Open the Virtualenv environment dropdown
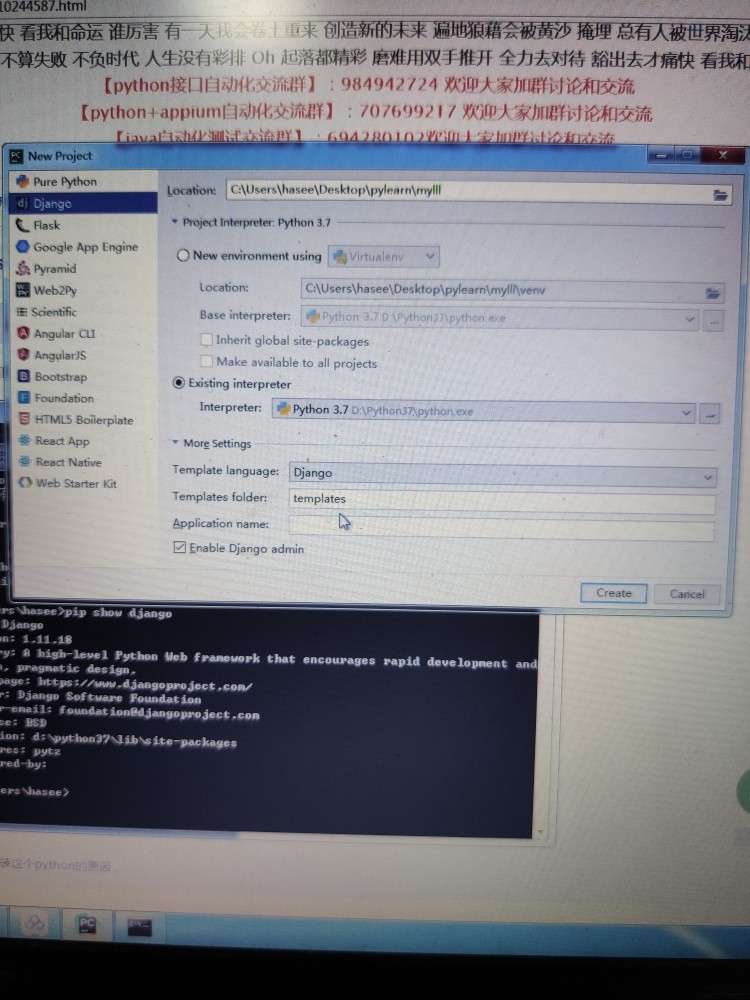The image size is (750, 1000). click(383, 257)
